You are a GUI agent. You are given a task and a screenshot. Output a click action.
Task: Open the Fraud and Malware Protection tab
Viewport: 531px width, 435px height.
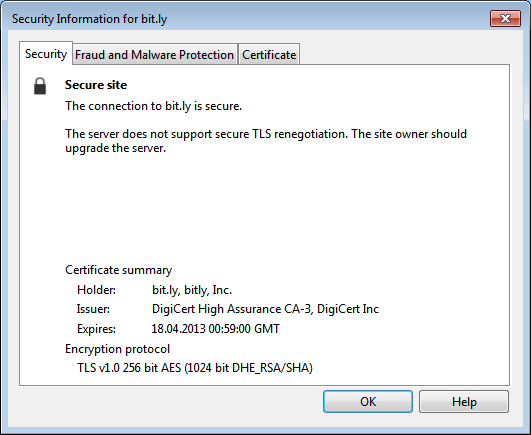tap(154, 55)
